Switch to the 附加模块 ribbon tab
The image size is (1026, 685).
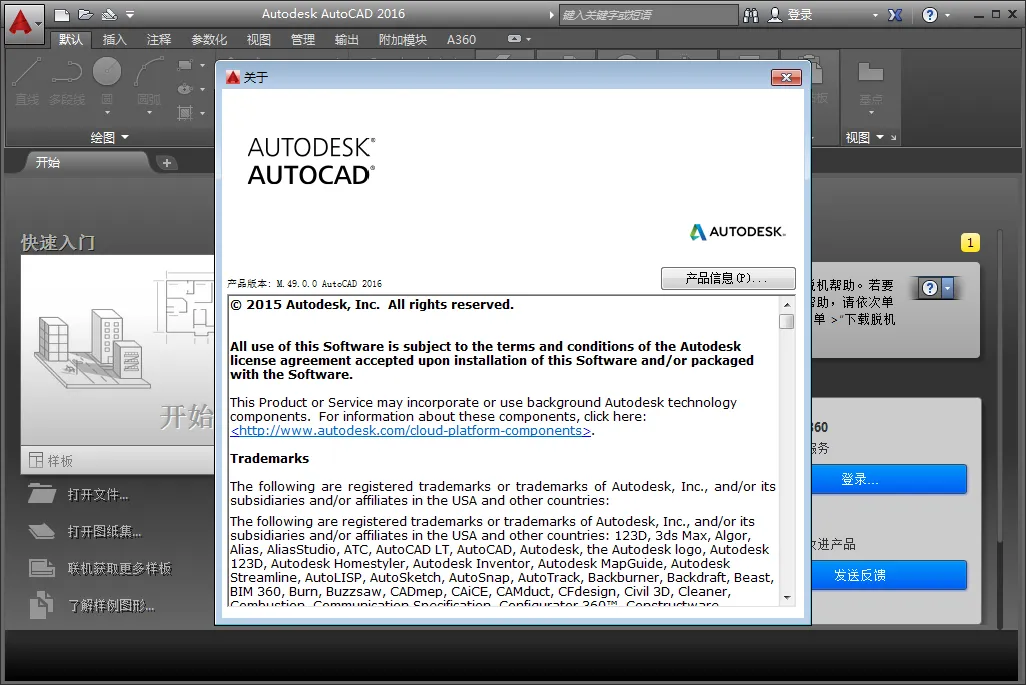pos(404,39)
